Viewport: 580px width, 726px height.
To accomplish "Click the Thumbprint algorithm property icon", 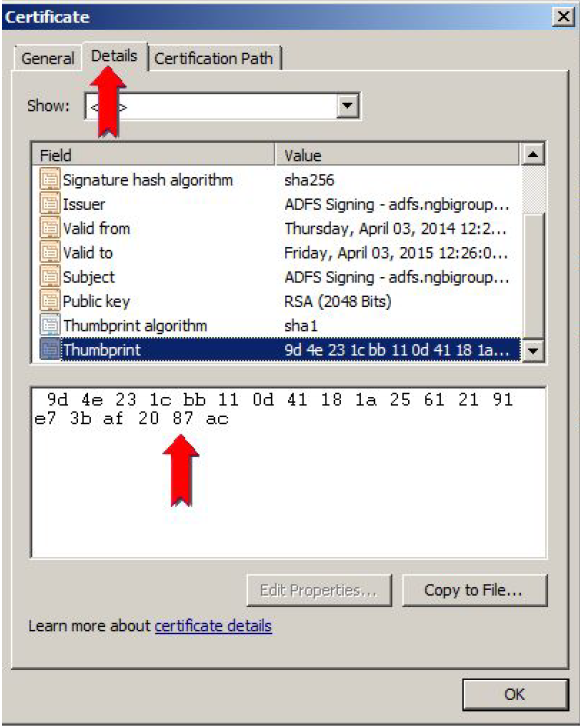I will click(x=50, y=325).
